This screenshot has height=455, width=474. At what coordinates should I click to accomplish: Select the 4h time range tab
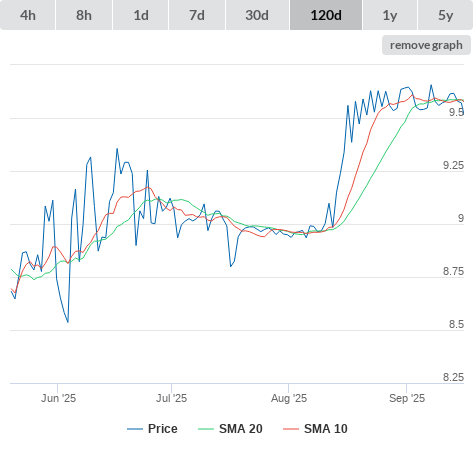(x=28, y=15)
